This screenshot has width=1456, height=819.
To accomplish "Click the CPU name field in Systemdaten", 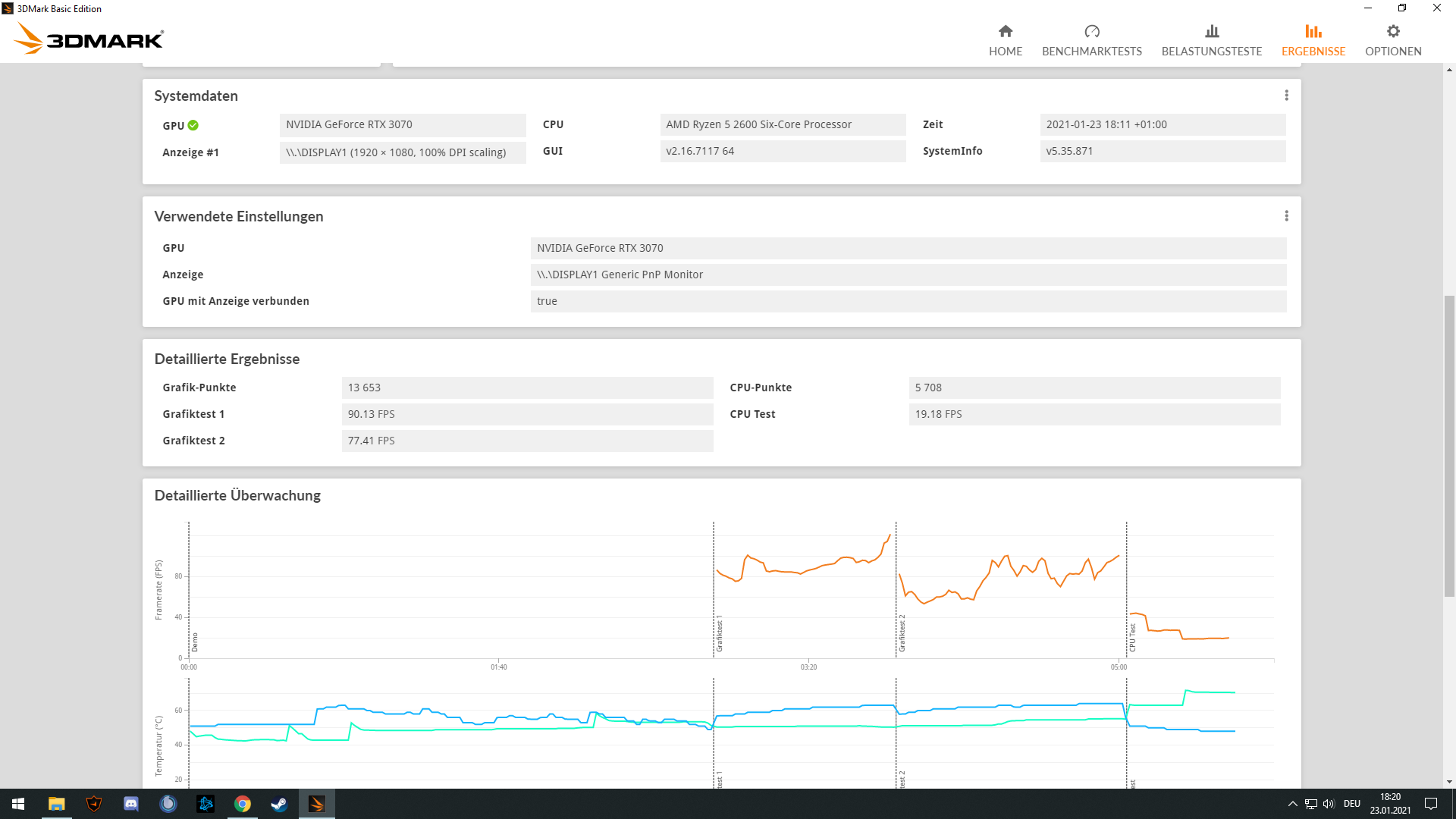I will click(783, 124).
